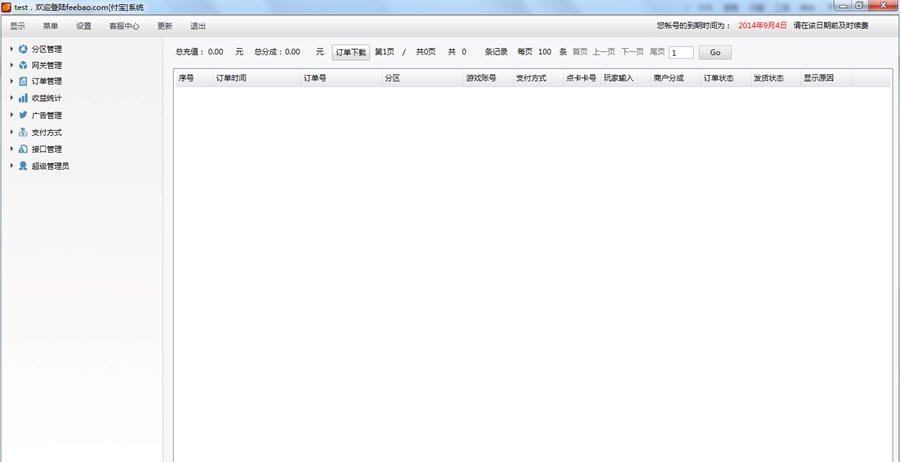900x462 pixels.
Task: Select the 收益统计 tree label
Action: point(47,98)
